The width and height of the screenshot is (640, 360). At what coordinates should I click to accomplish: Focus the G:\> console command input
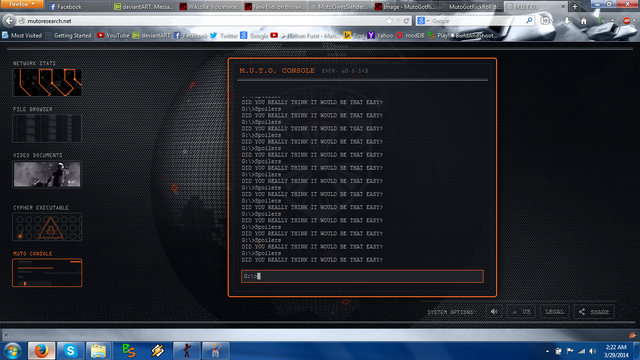362,276
